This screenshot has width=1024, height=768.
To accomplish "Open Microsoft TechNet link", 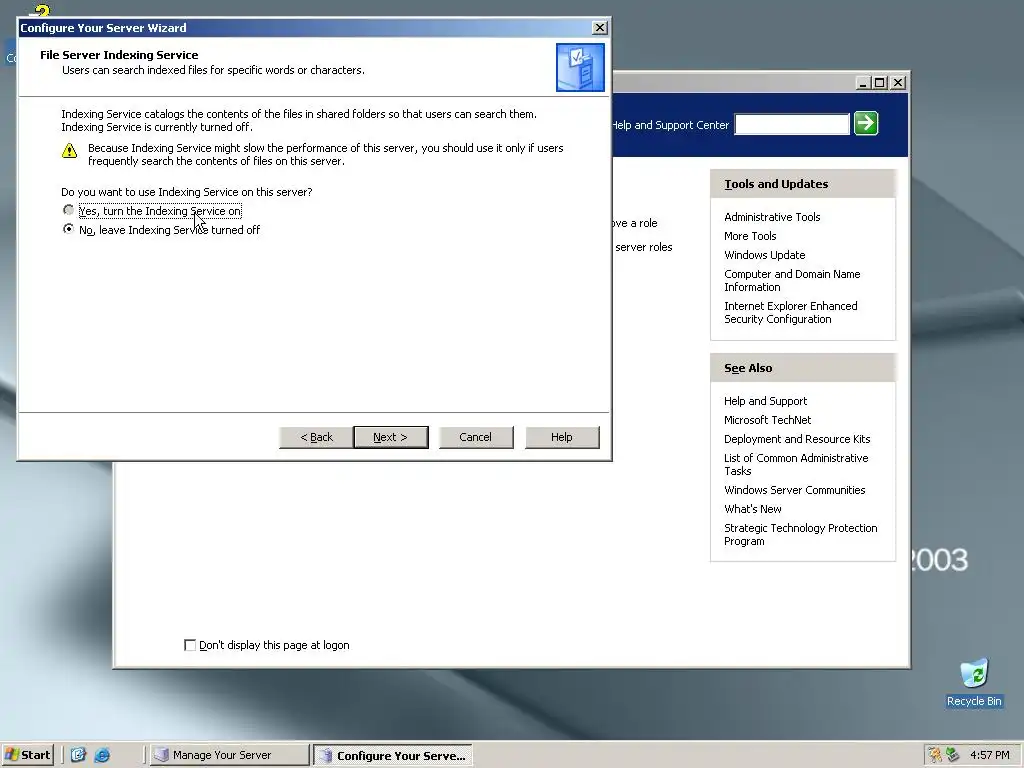I will tap(767, 420).
